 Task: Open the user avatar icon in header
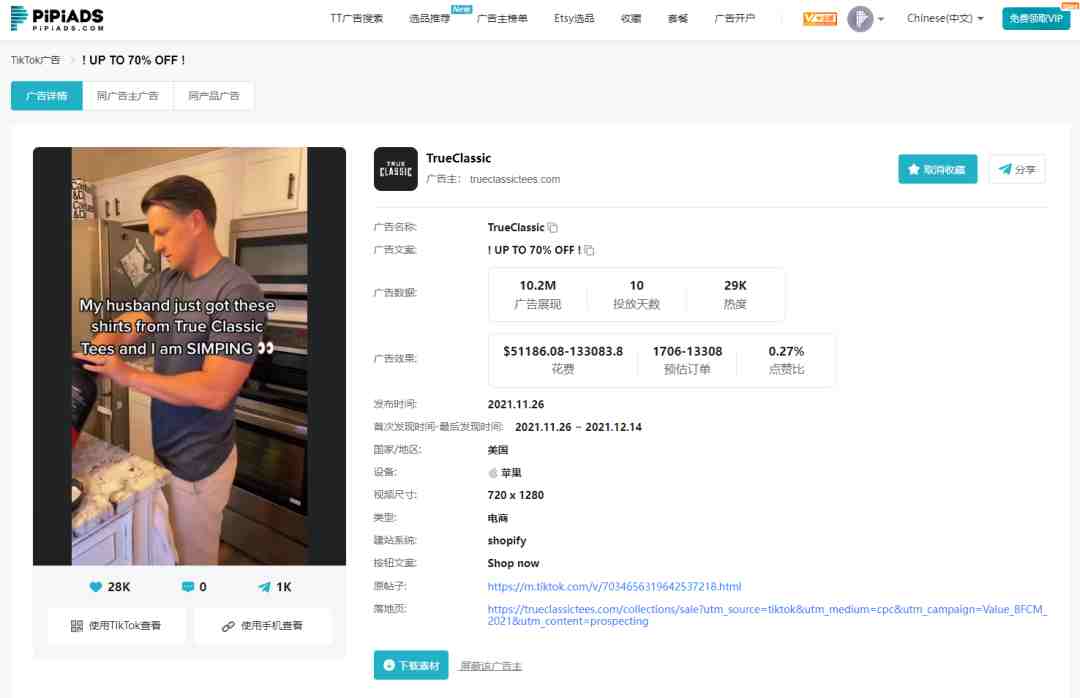tap(860, 19)
